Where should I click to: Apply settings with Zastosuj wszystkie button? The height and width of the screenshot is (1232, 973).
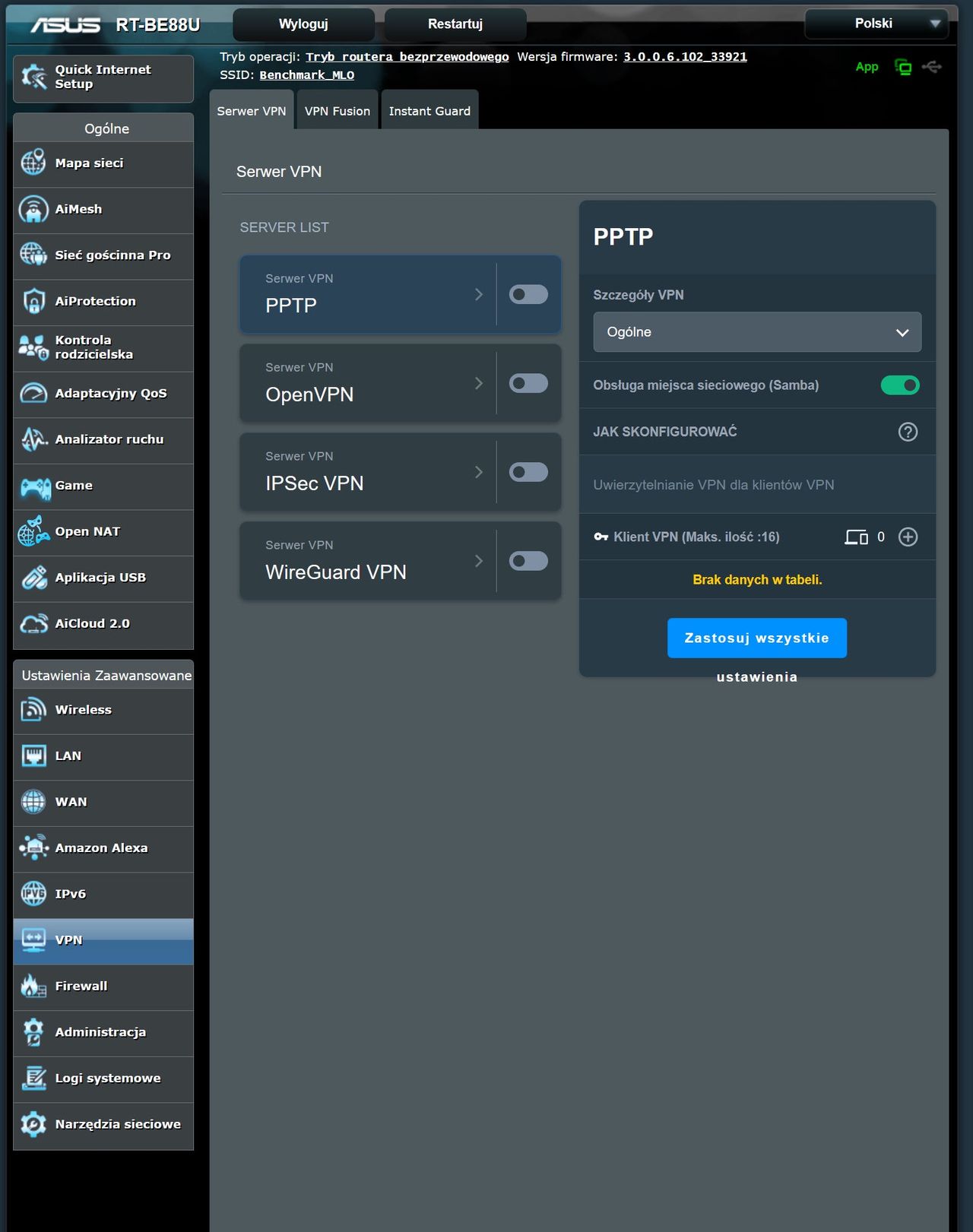(757, 638)
